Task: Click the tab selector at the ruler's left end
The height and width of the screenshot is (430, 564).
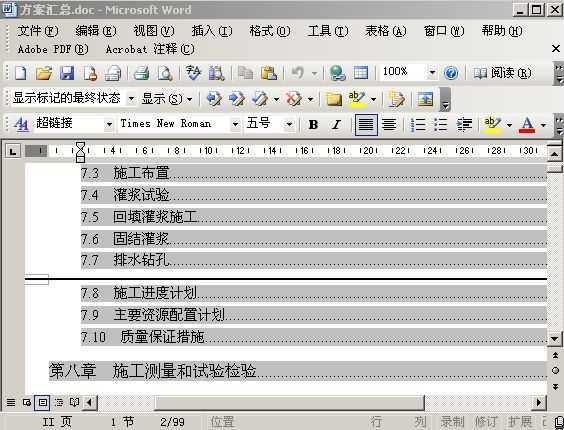Action: point(13,151)
